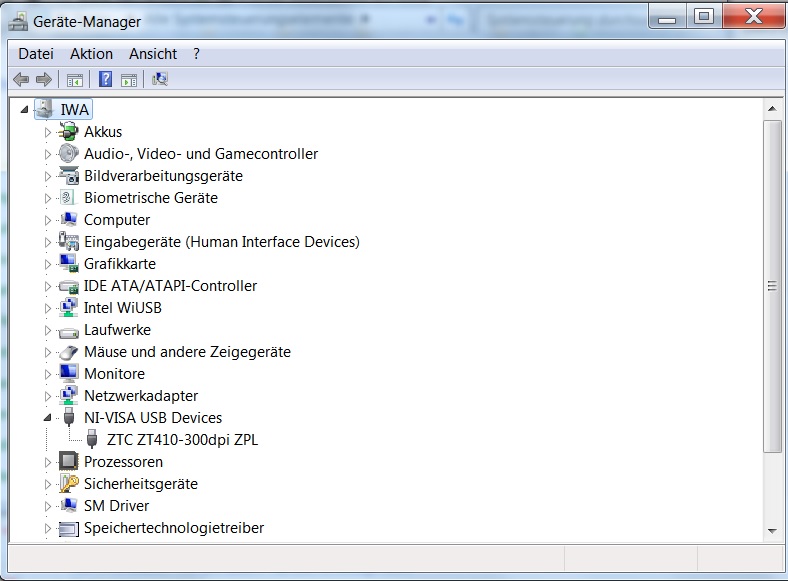Click the Bildverarbeitungsgeräte scanner icon

pyautogui.click(x=68, y=175)
